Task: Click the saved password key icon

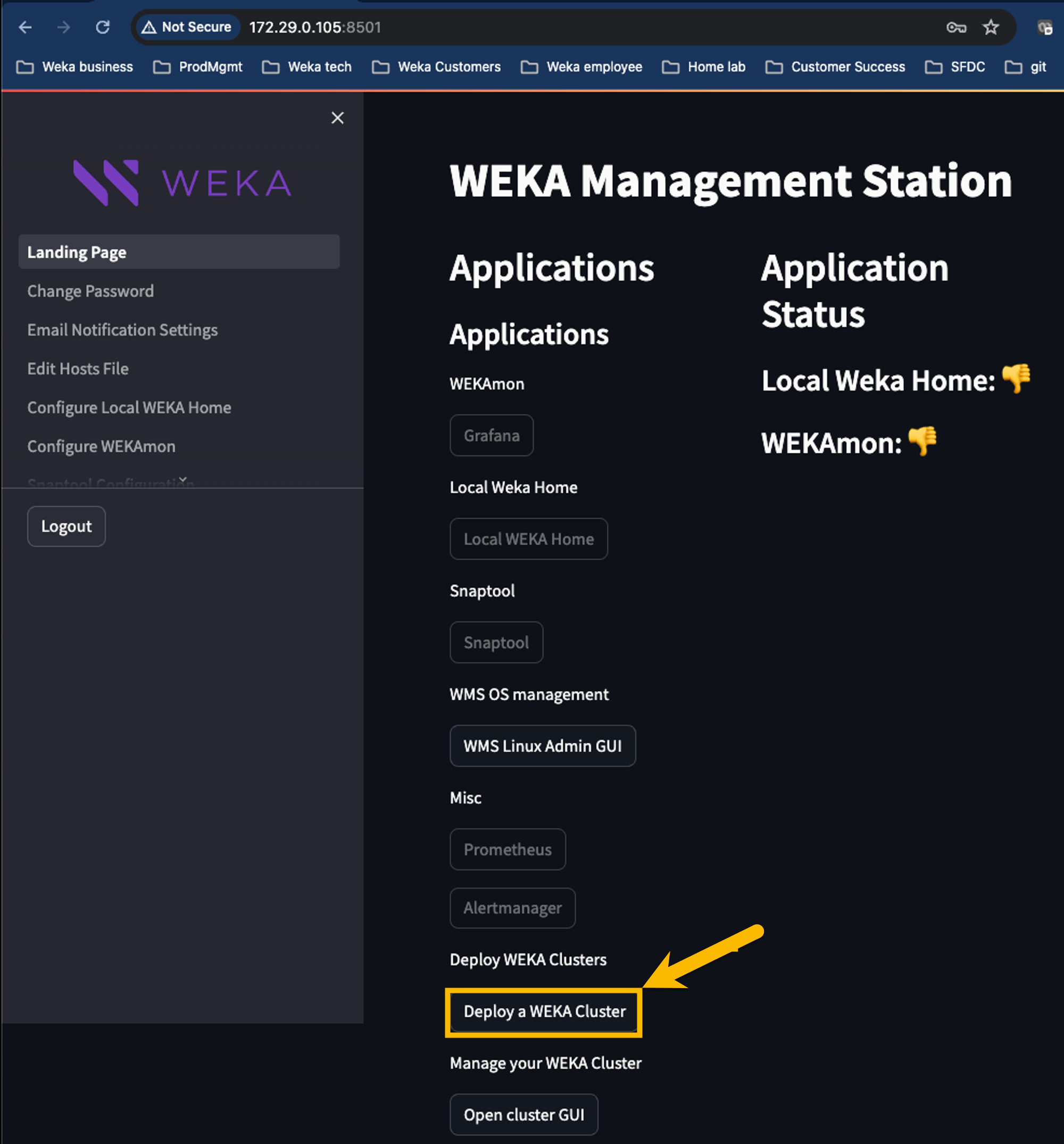Action: pyautogui.click(x=956, y=27)
